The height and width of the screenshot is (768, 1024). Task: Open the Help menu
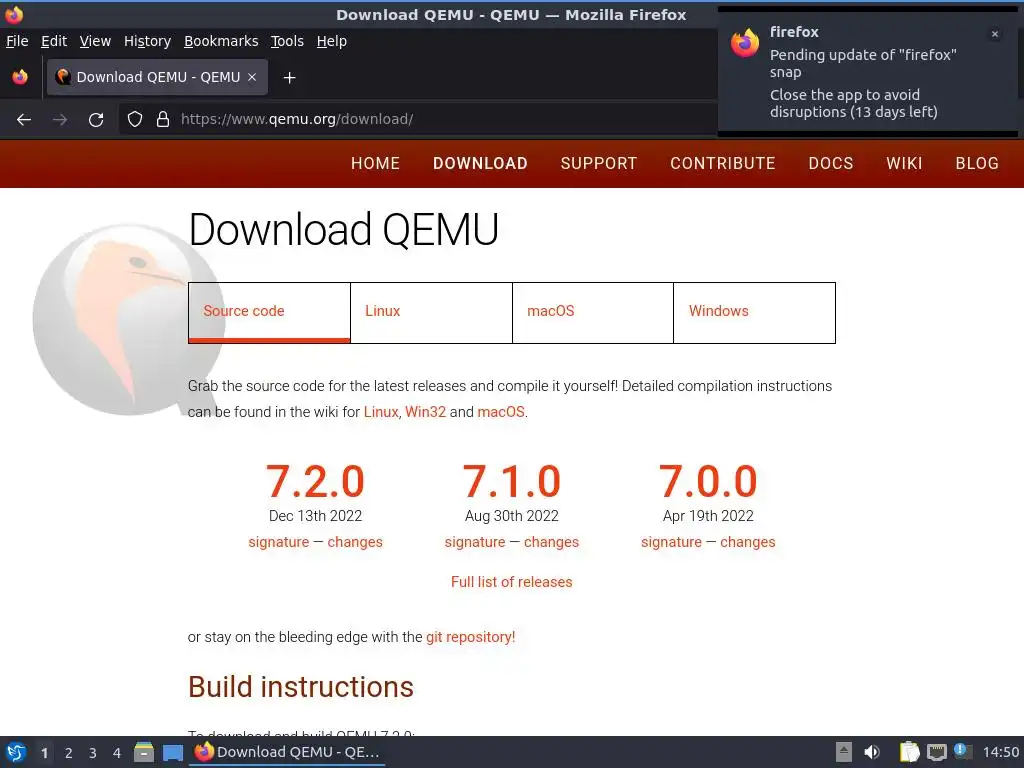pos(331,41)
